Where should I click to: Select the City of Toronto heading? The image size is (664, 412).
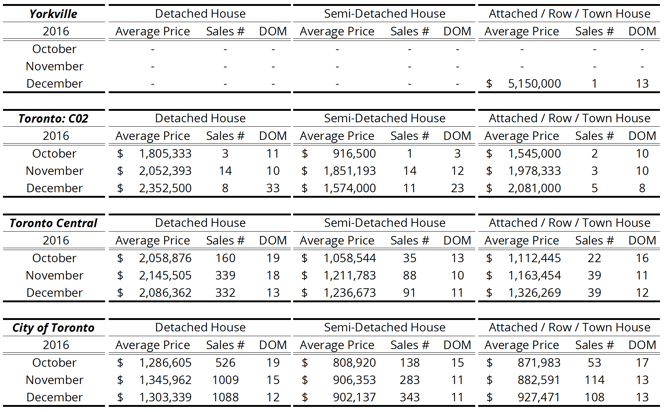(53, 327)
